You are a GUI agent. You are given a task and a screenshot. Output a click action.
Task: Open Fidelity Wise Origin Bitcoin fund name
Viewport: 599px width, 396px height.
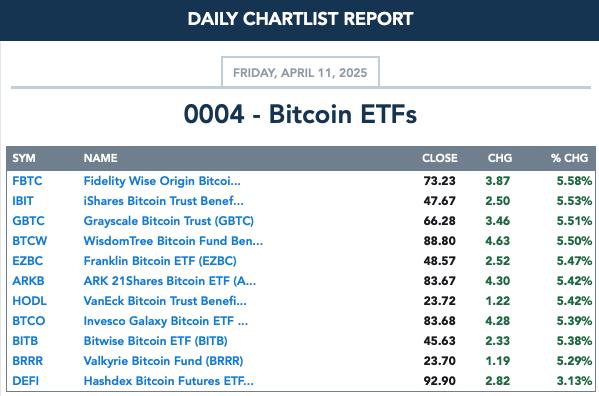[x=162, y=181]
